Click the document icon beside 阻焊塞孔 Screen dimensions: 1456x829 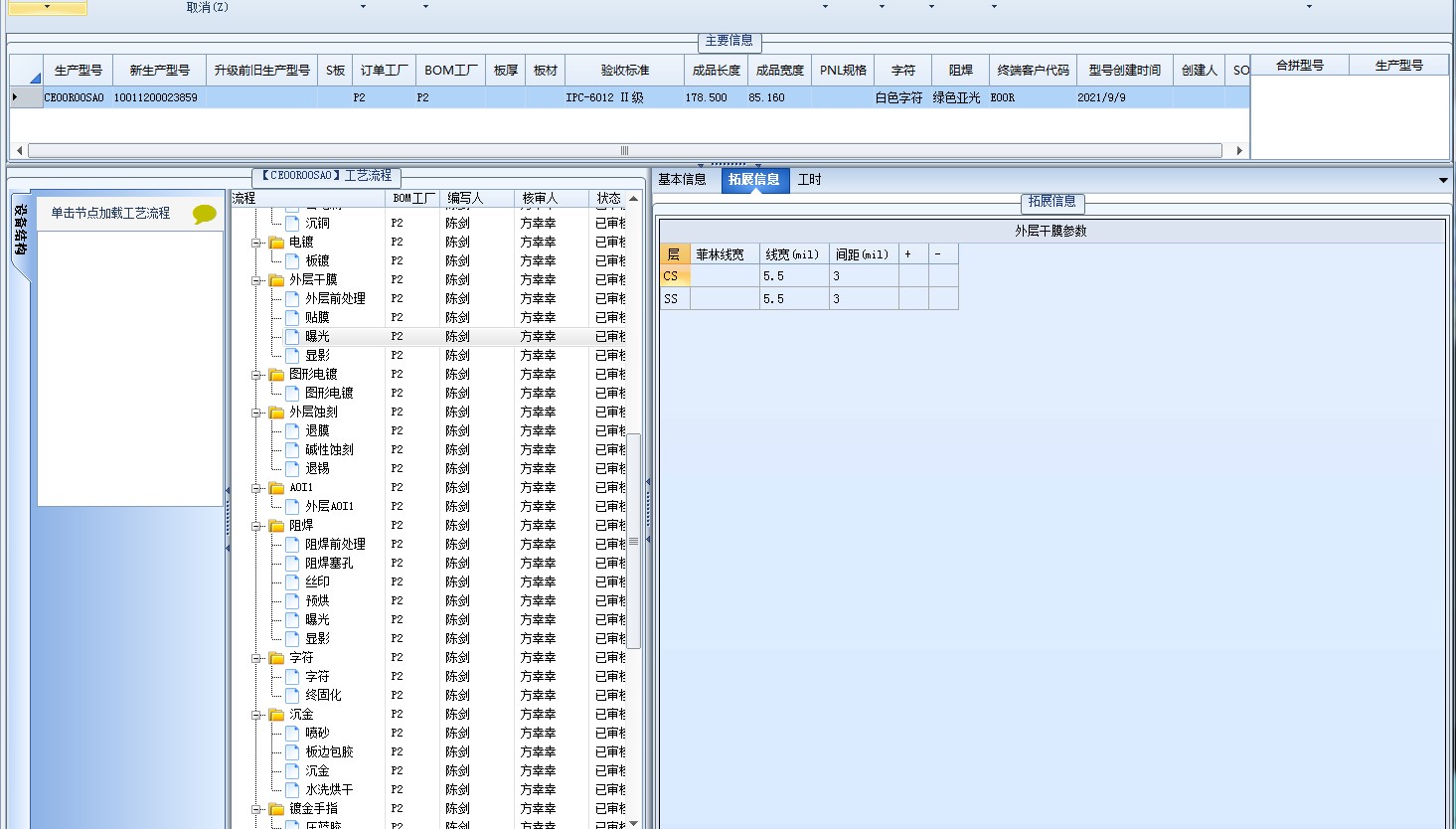[292, 564]
